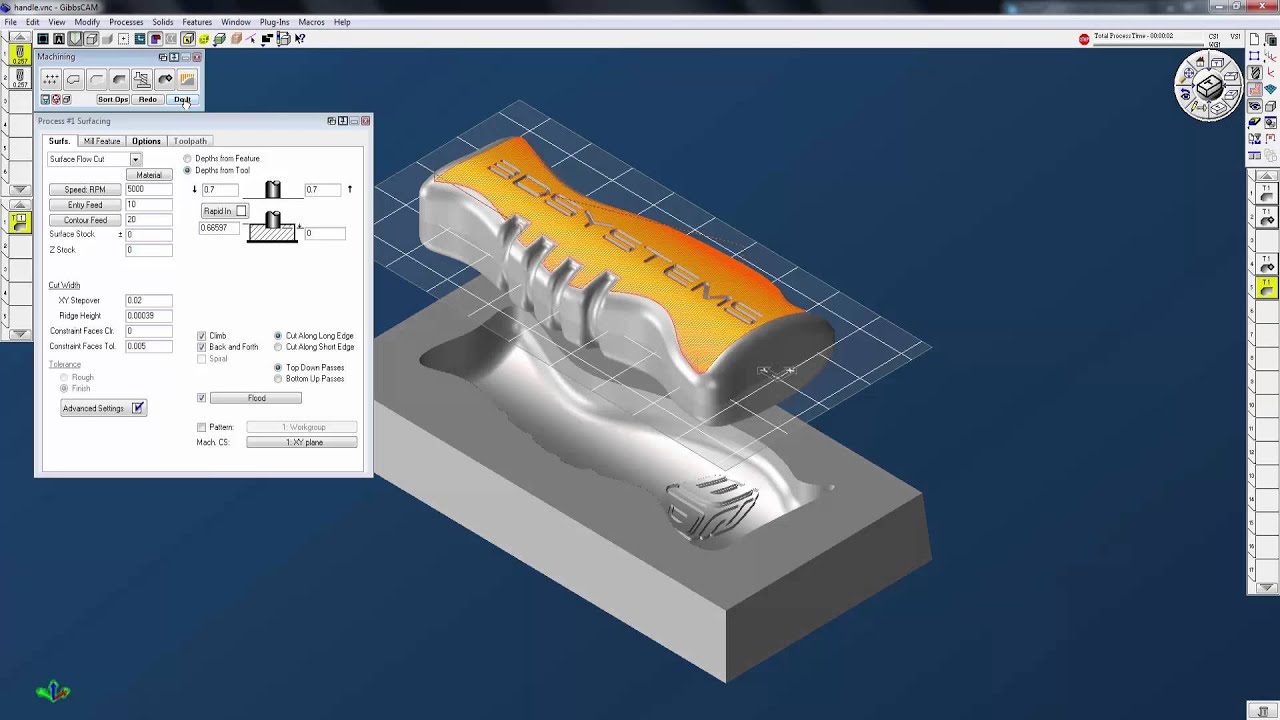Viewport: 1280px width, 720px height.
Task: Switch to the Mill Feature tab
Action: coord(102,141)
